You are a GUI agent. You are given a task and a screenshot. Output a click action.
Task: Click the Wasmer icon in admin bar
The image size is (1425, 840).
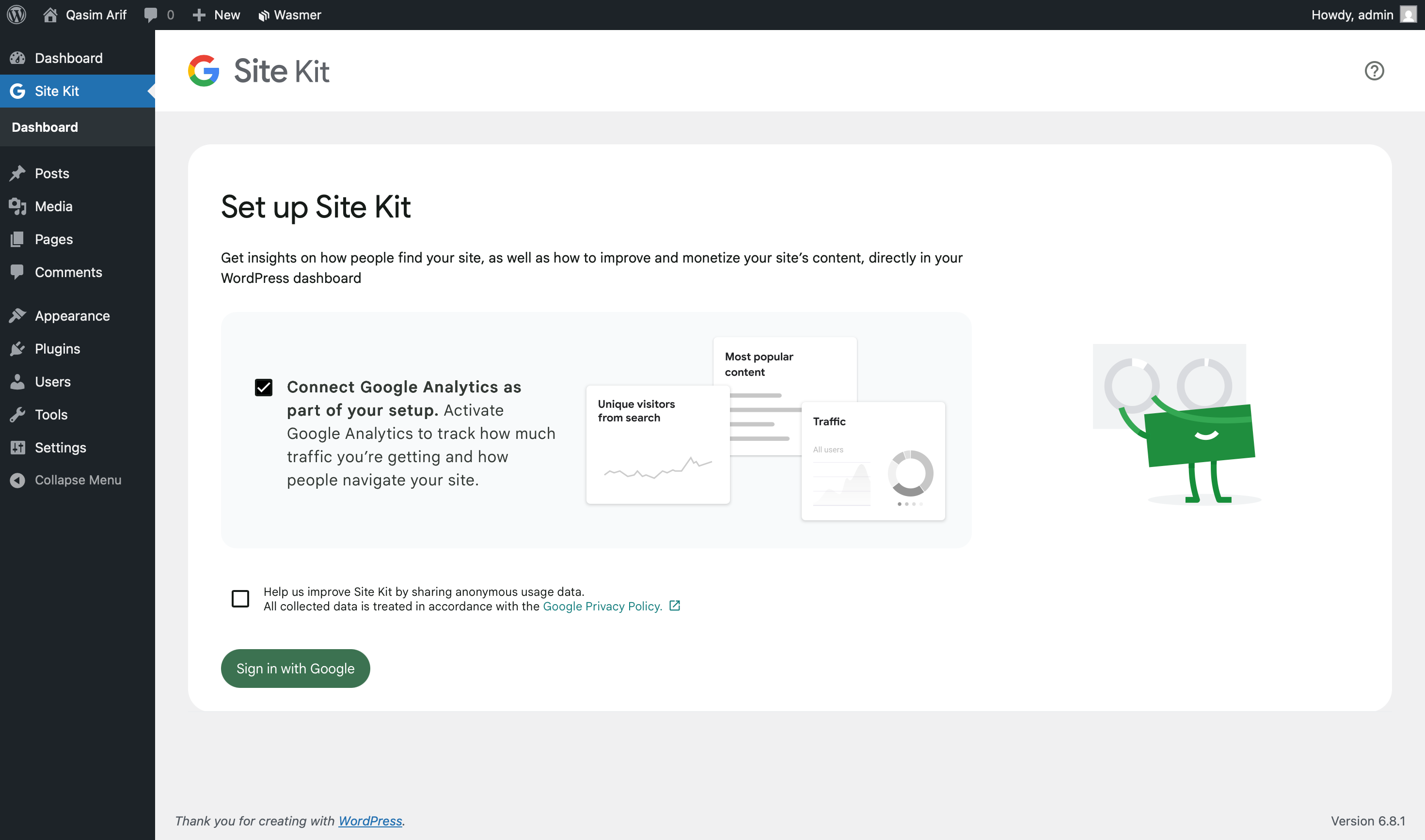point(263,16)
